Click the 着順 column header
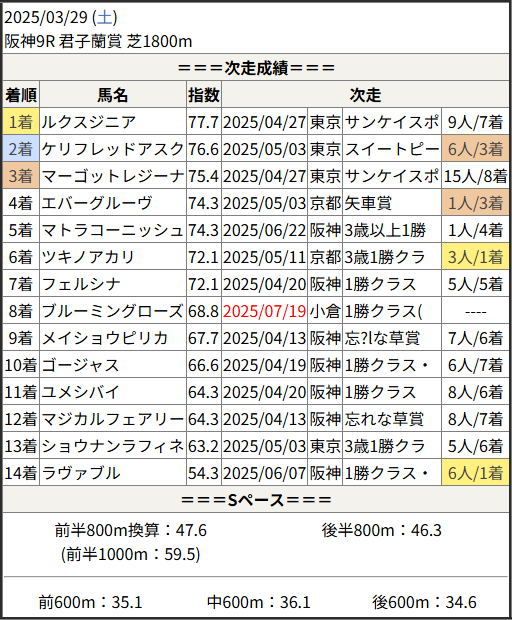Image resolution: width=512 pixels, height=620 pixels. tap(21, 95)
